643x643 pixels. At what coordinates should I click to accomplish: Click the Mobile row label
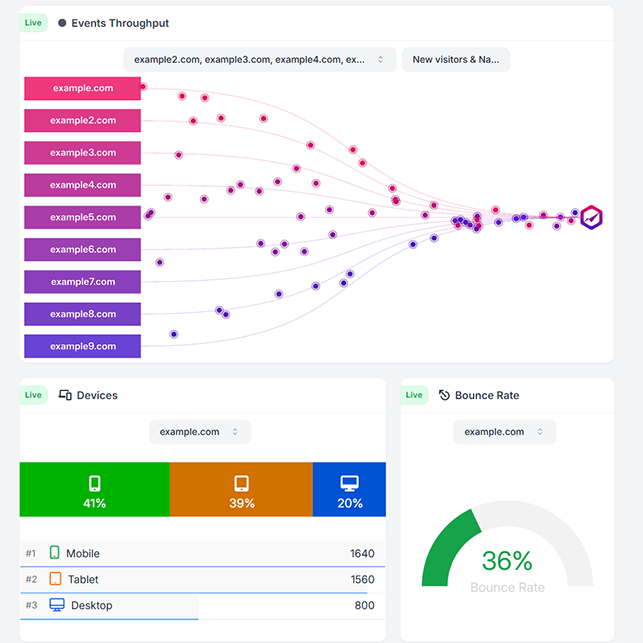(x=83, y=553)
